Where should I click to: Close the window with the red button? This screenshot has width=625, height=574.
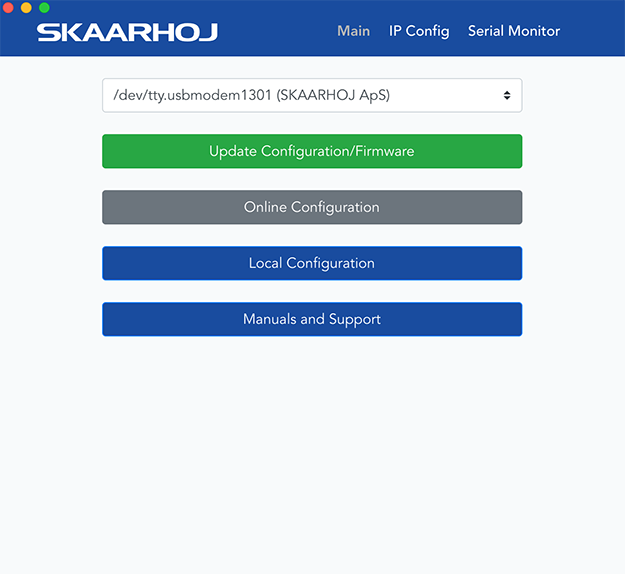(9, 7)
